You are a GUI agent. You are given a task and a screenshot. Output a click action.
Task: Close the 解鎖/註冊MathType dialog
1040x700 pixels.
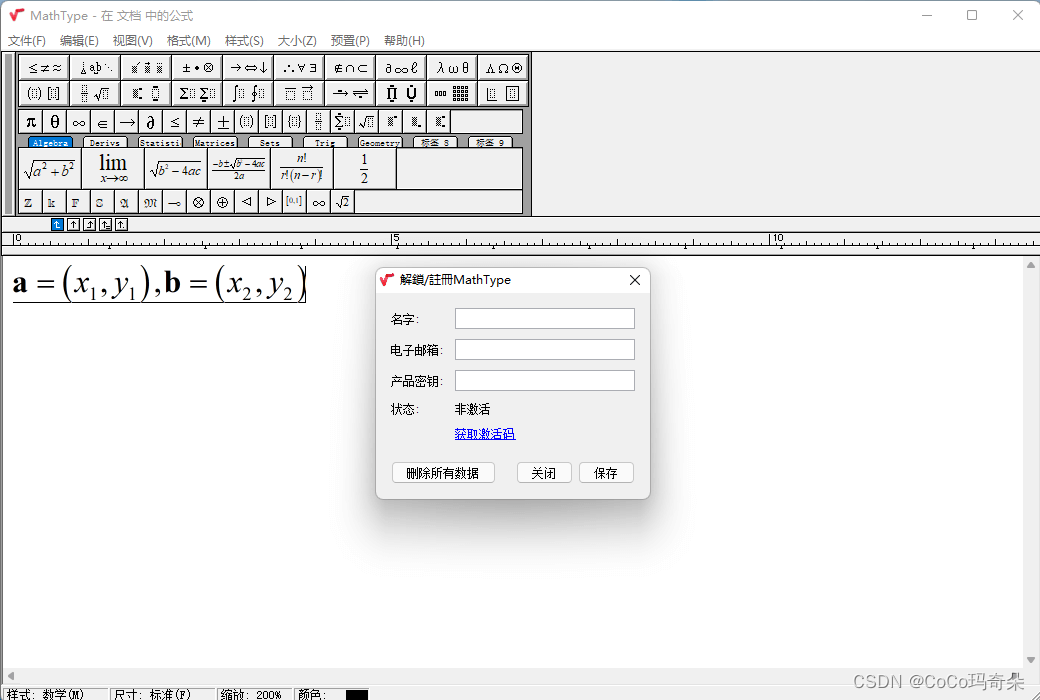tap(635, 280)
